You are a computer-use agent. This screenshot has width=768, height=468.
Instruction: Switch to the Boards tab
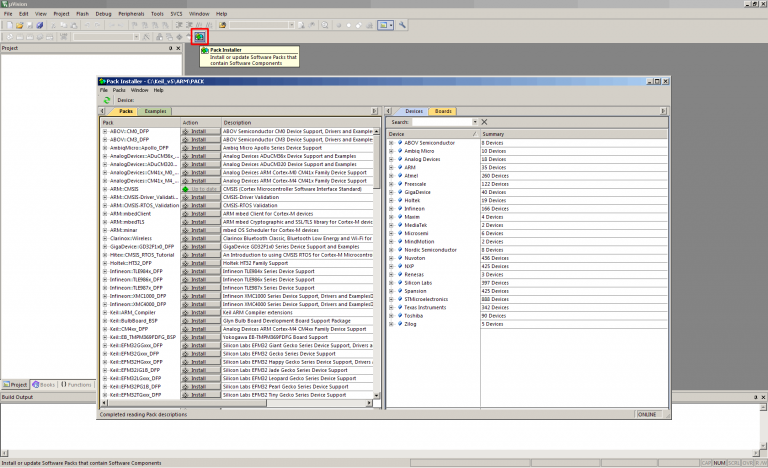[443, 111]
